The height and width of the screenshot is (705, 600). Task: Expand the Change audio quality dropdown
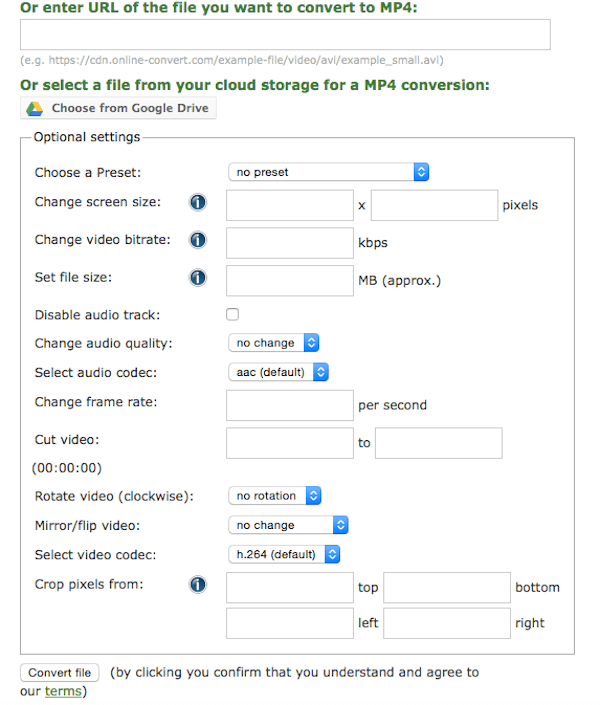[x=273, y=343]
